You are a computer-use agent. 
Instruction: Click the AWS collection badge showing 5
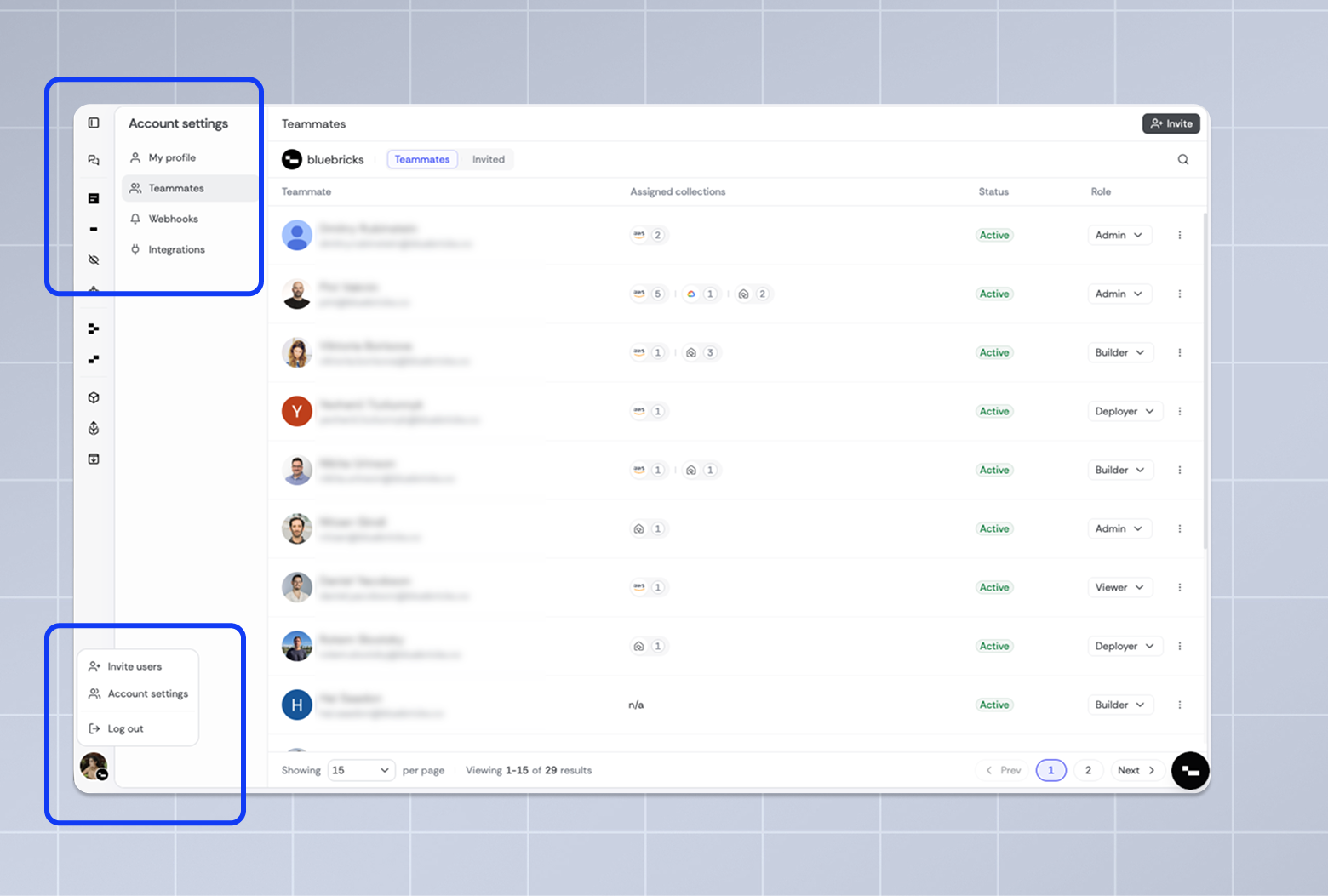coord(649,294)
